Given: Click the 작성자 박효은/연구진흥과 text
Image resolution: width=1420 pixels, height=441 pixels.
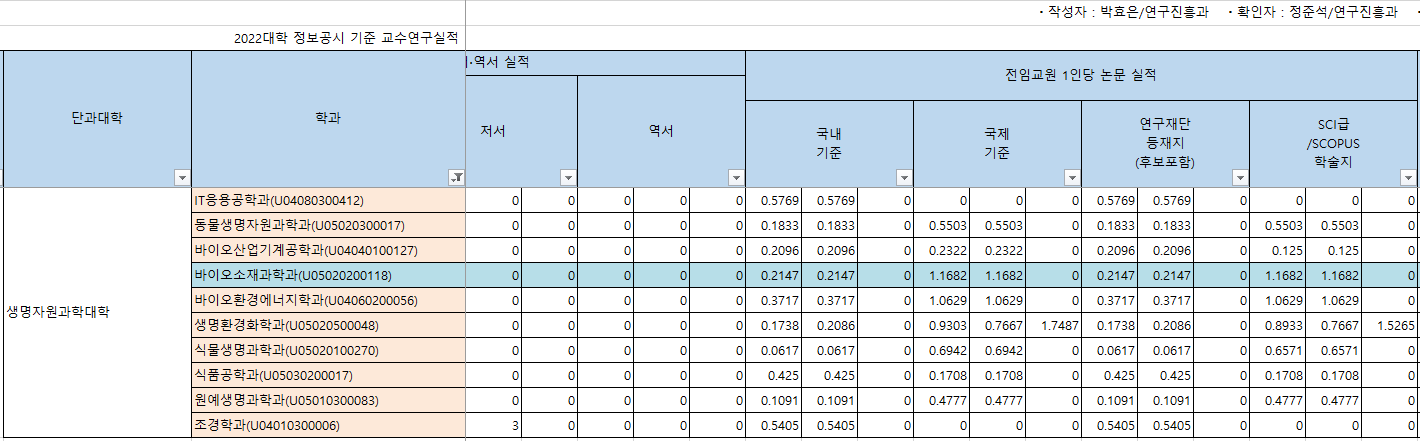Looking at the screenshot, I should pyautogui.click(x=1125, y=12).
